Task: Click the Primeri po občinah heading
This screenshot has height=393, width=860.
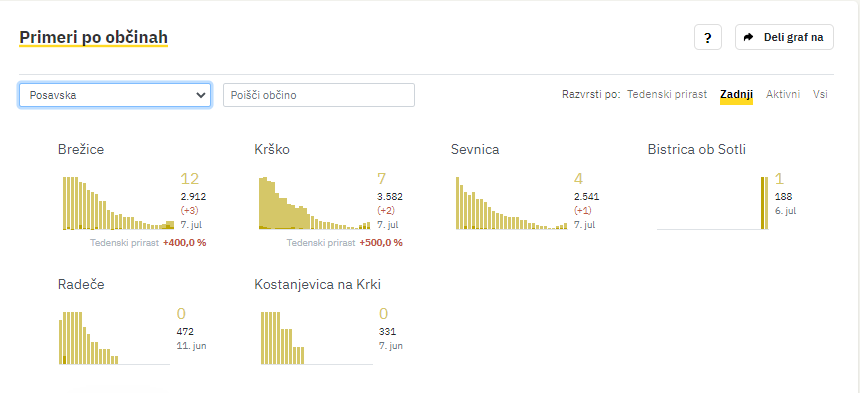Action: [x=93, y=37]
